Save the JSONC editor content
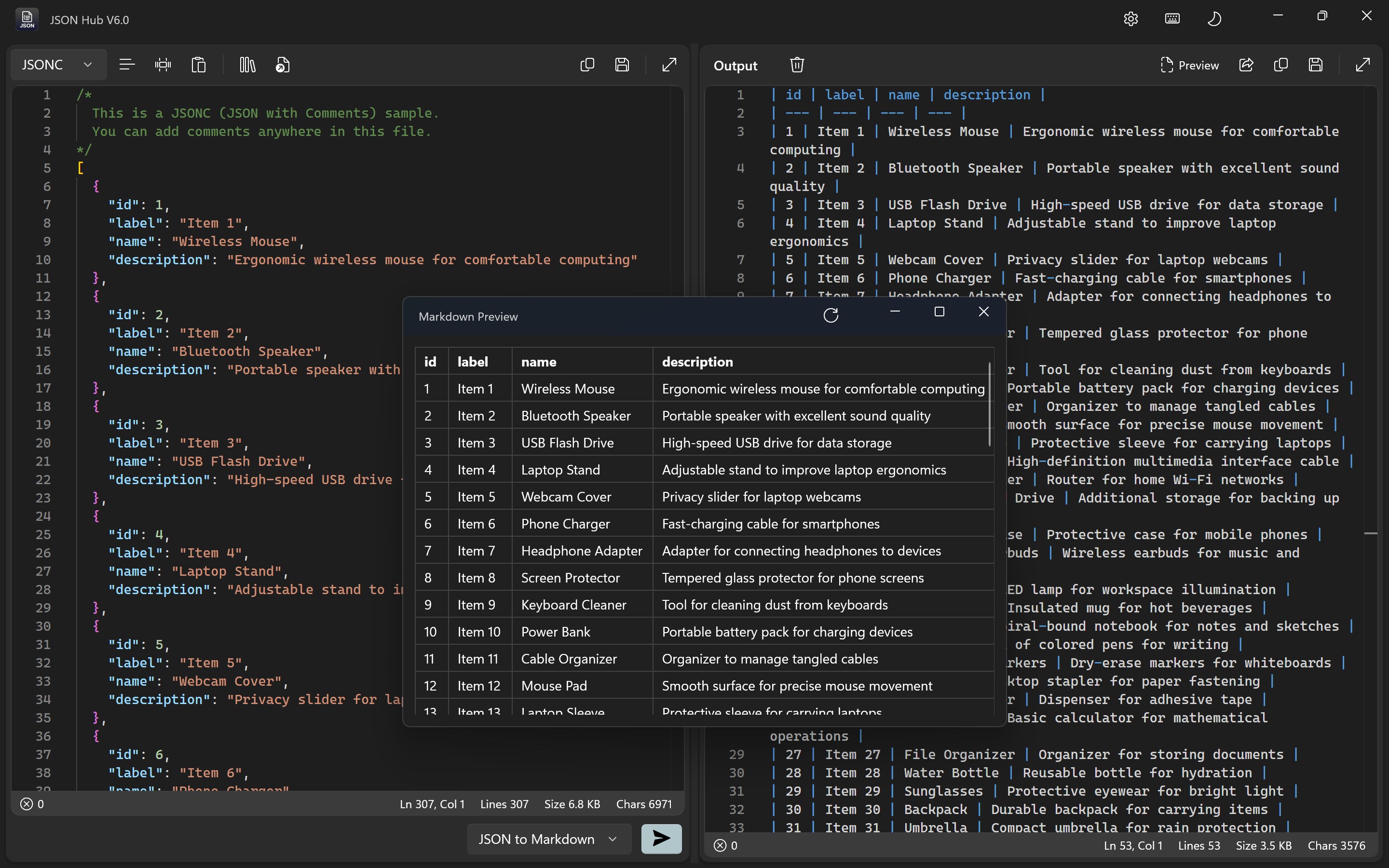Image resolution: width=1389 pixels, height=868 pixels. click(x=623, y=64)
